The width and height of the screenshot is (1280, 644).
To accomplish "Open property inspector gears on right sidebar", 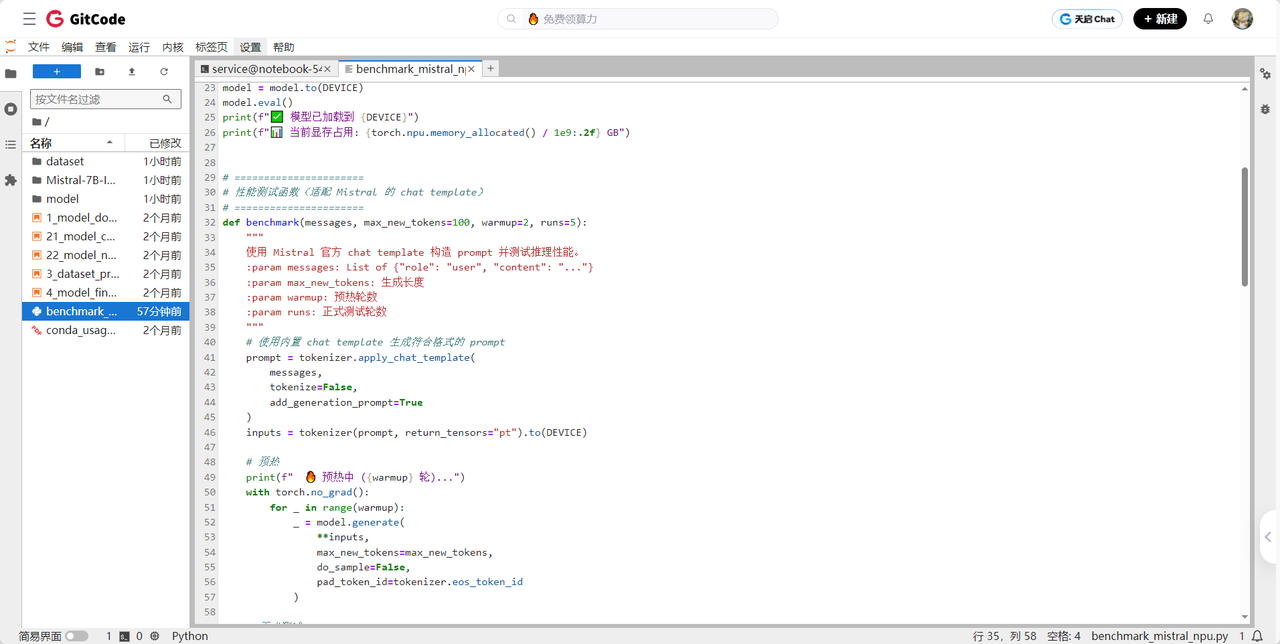I will point(1266,74).
